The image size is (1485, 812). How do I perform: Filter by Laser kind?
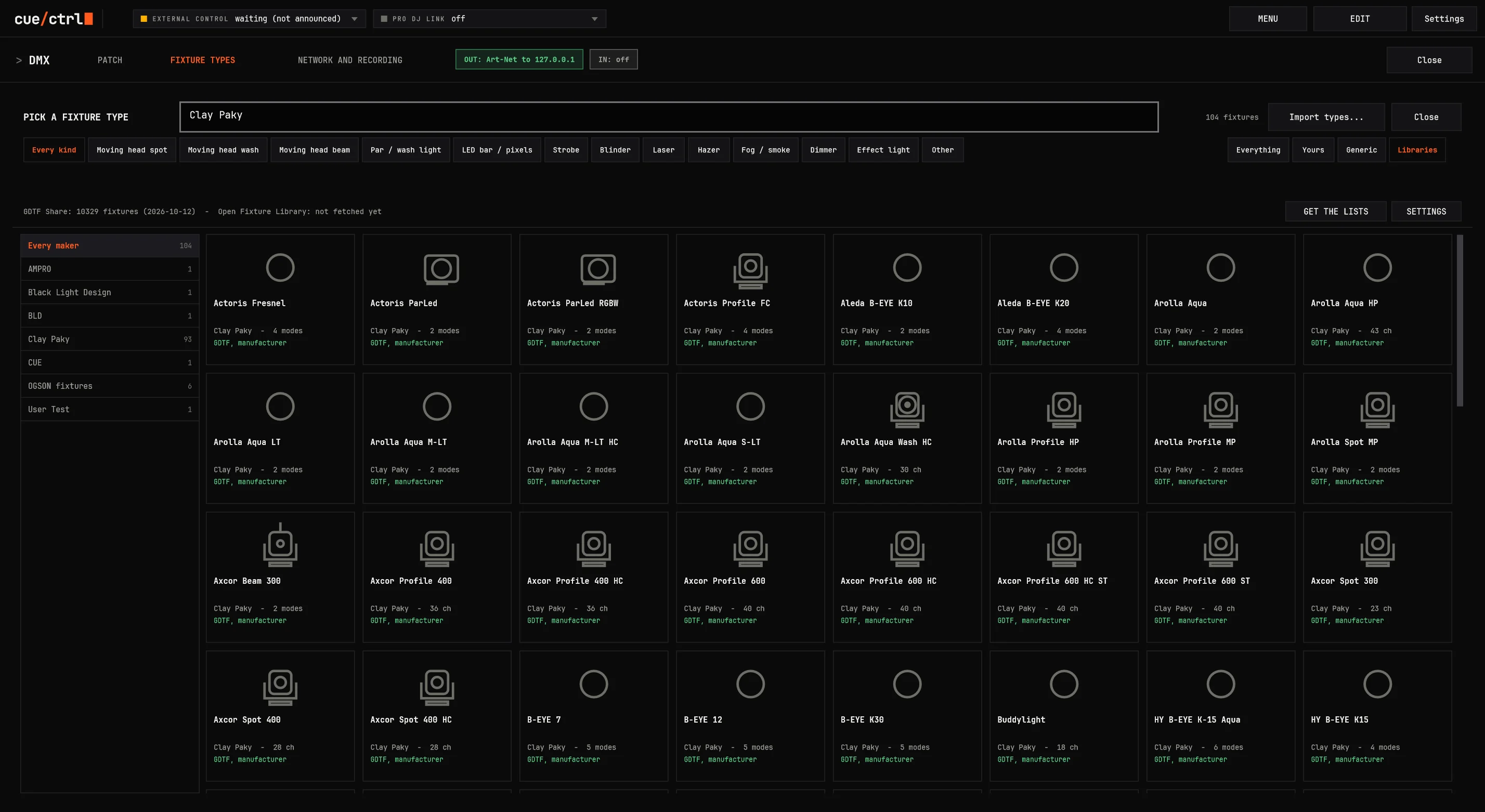click(x=663, y=150)
